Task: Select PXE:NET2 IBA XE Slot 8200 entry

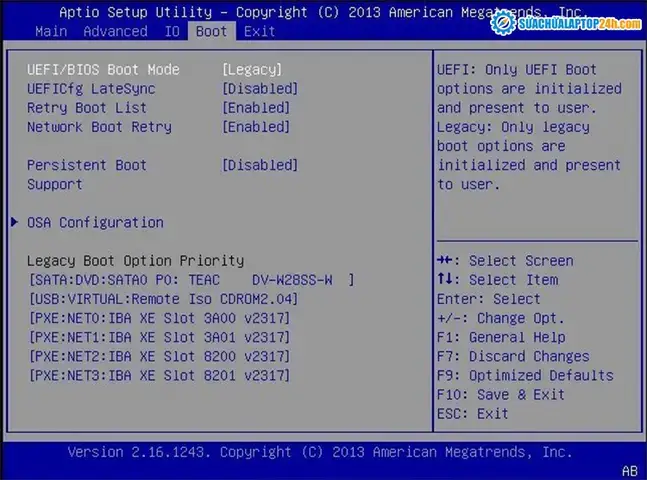Action: tap(160, 357)
